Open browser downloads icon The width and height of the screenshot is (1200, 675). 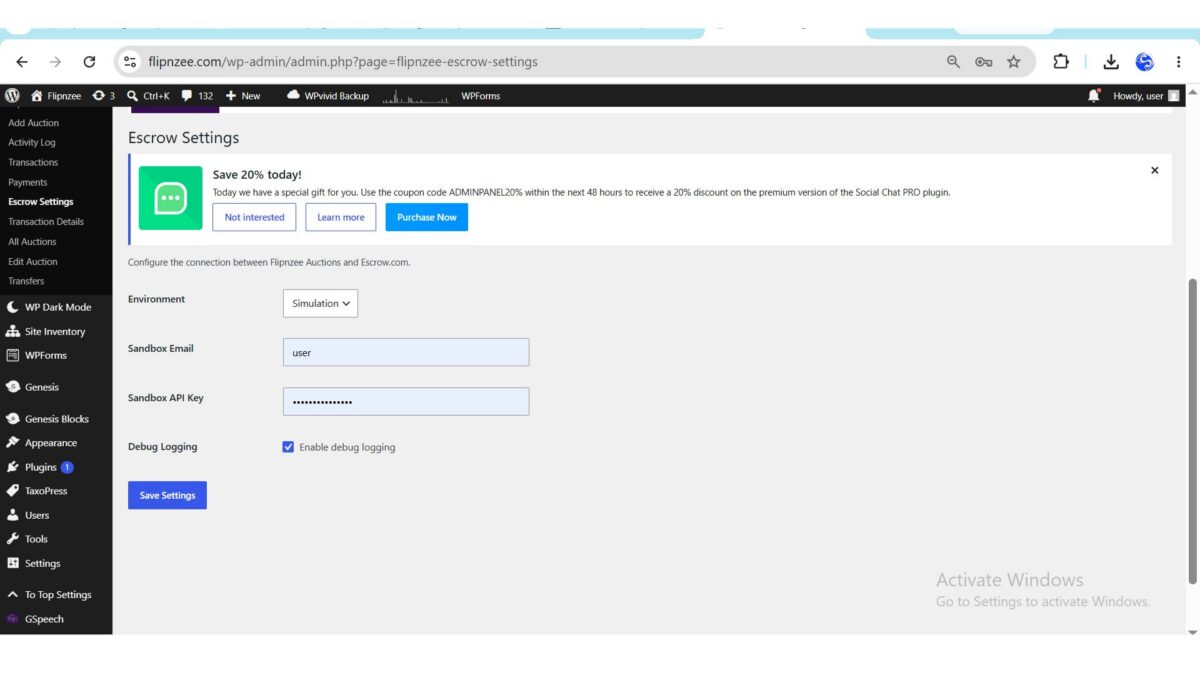tap(1111, 62)
